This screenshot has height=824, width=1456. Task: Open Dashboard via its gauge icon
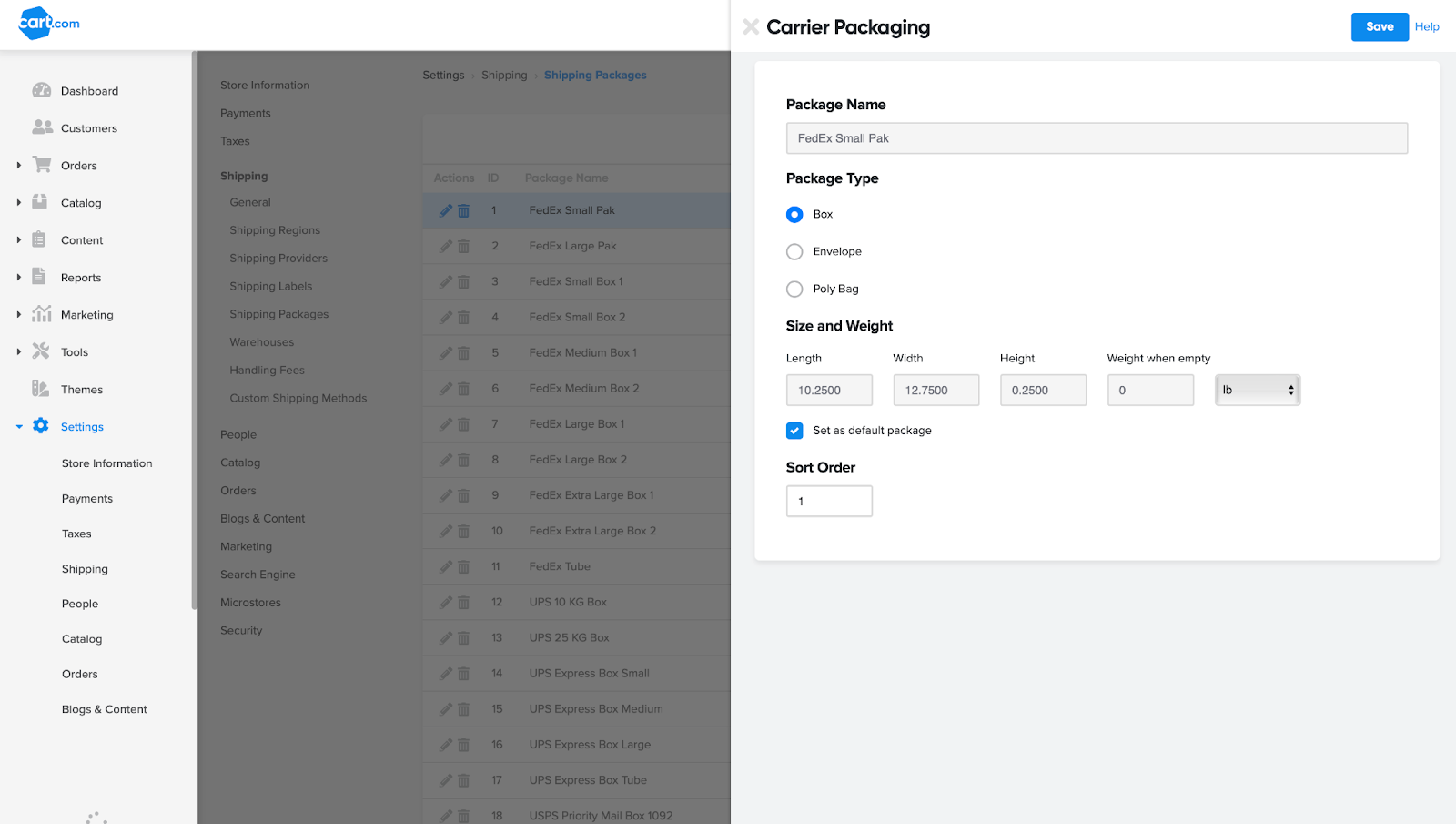click(42, 90)
